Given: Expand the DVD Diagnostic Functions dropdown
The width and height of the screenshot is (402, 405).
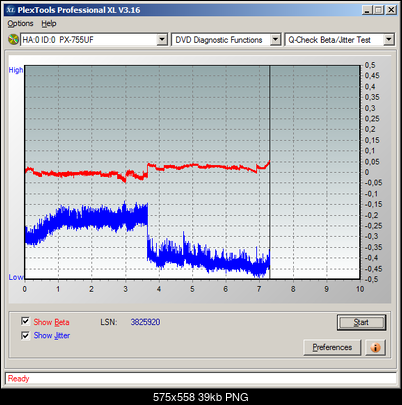Looking at the screenshot, I should pyautogui.click(x=275, y=40).
